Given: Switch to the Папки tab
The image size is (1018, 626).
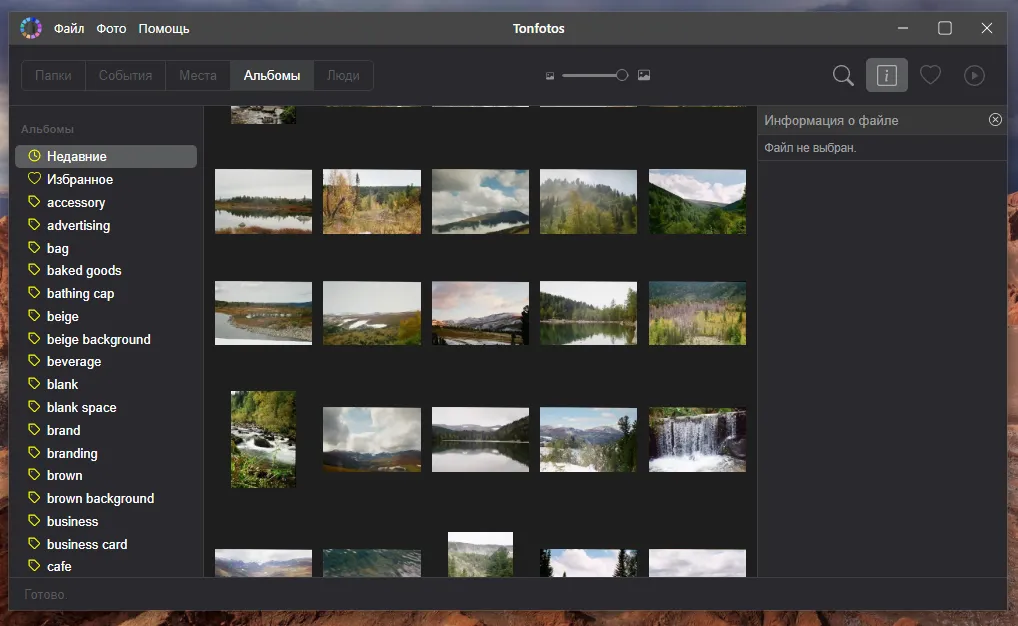Looking at the screenshot, I should [x=53, y=75].
